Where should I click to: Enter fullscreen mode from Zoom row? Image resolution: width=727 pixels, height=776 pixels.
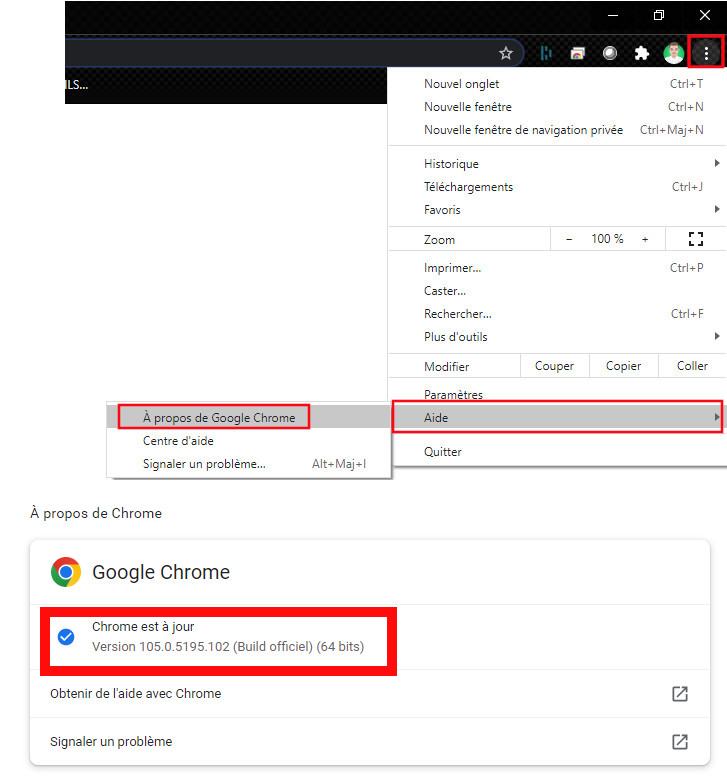[x=696, y=240]
